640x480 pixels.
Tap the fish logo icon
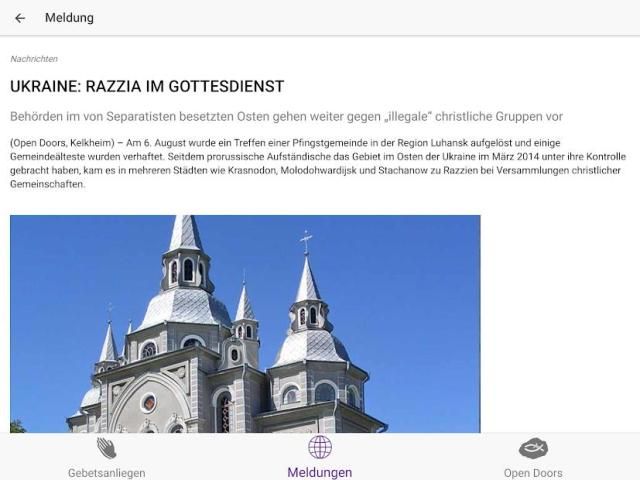point(533,448)
